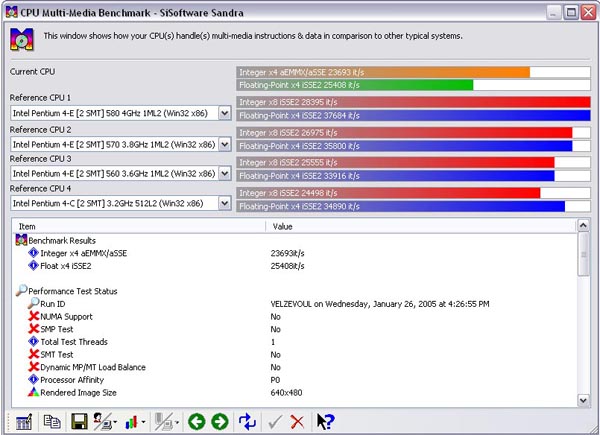The image size is (600, 435).
Task: Open Reference CPU 2 dropdown (Pentium 4-E 570)
Action: point(225,144)
